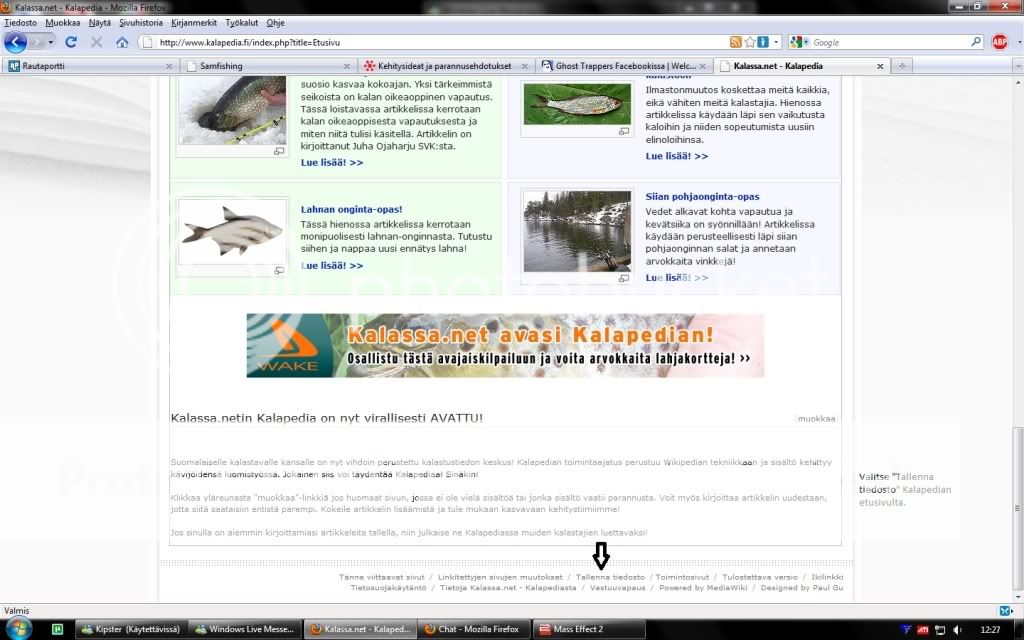Switch to Kehitysideat ja parannusehdotukset tab
This screenshot has width=1024, height=640.
tap(445, 66)
